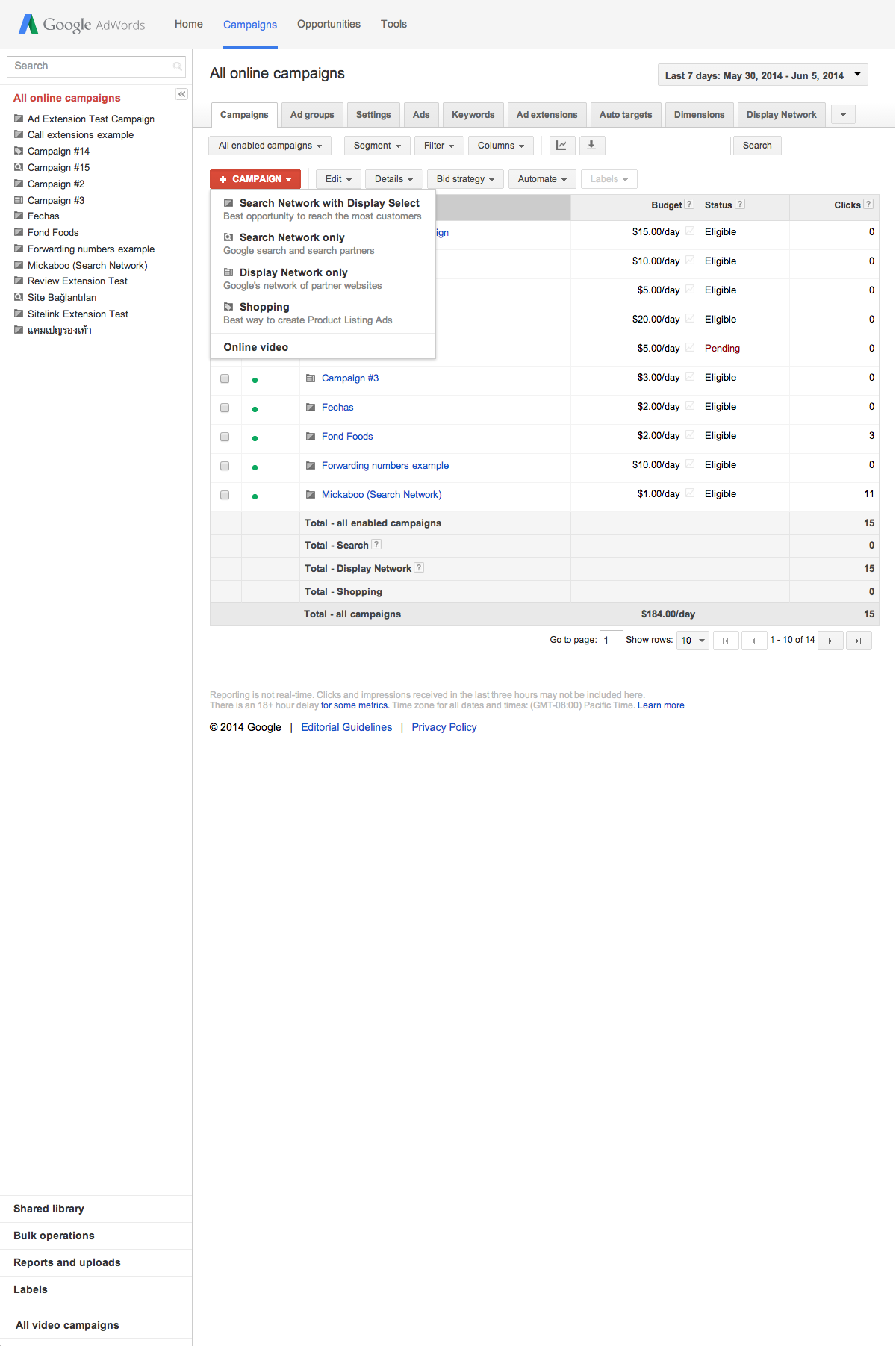Image resolution: width=896 pixels, height=1346 pixels.
Task: Click the chart toggle graph icon
Action: click(x=561, y=146)
